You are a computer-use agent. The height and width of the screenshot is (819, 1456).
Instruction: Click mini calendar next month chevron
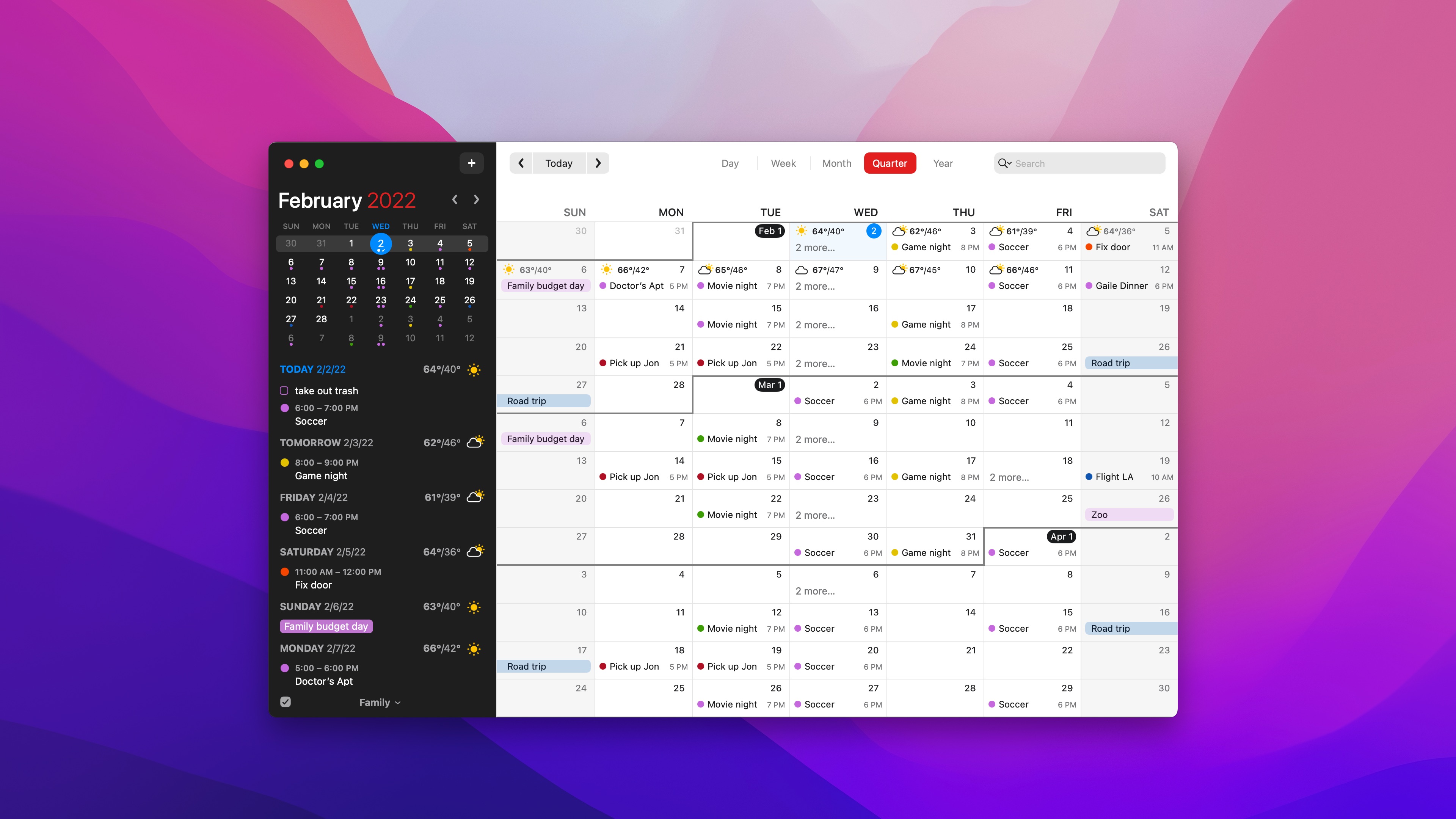pyautogui.click(x=477, y=199)
